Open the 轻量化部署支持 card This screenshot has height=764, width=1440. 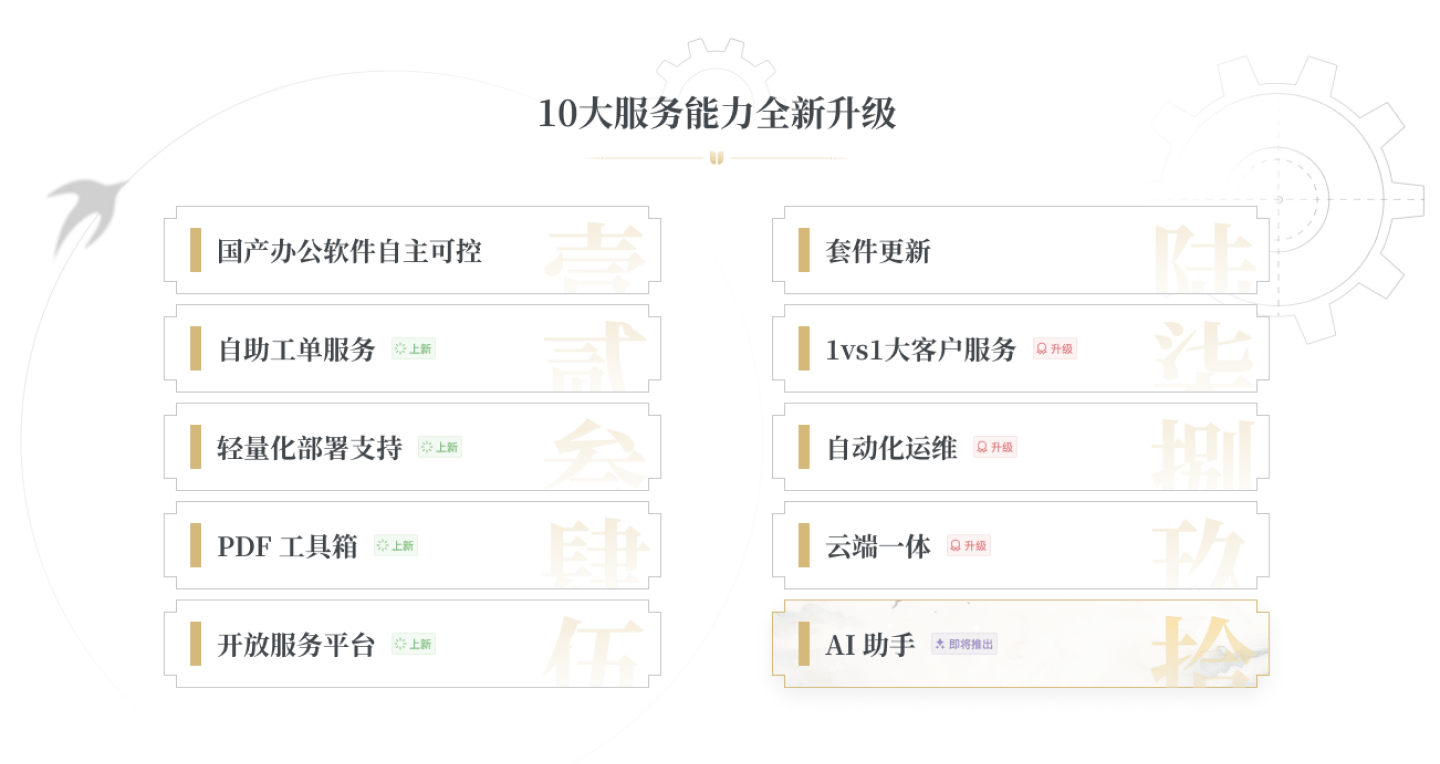point(412,447)
